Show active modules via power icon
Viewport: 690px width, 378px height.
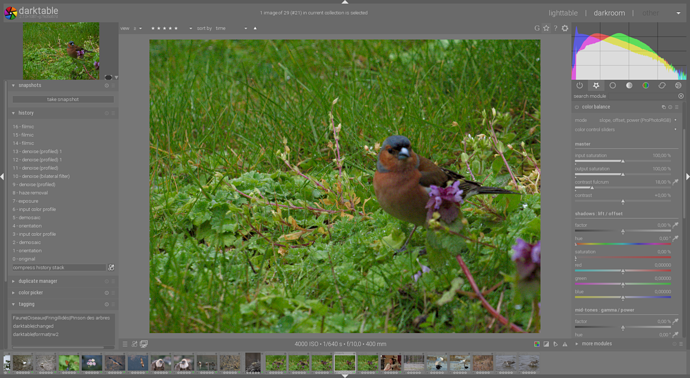(580, 85)
